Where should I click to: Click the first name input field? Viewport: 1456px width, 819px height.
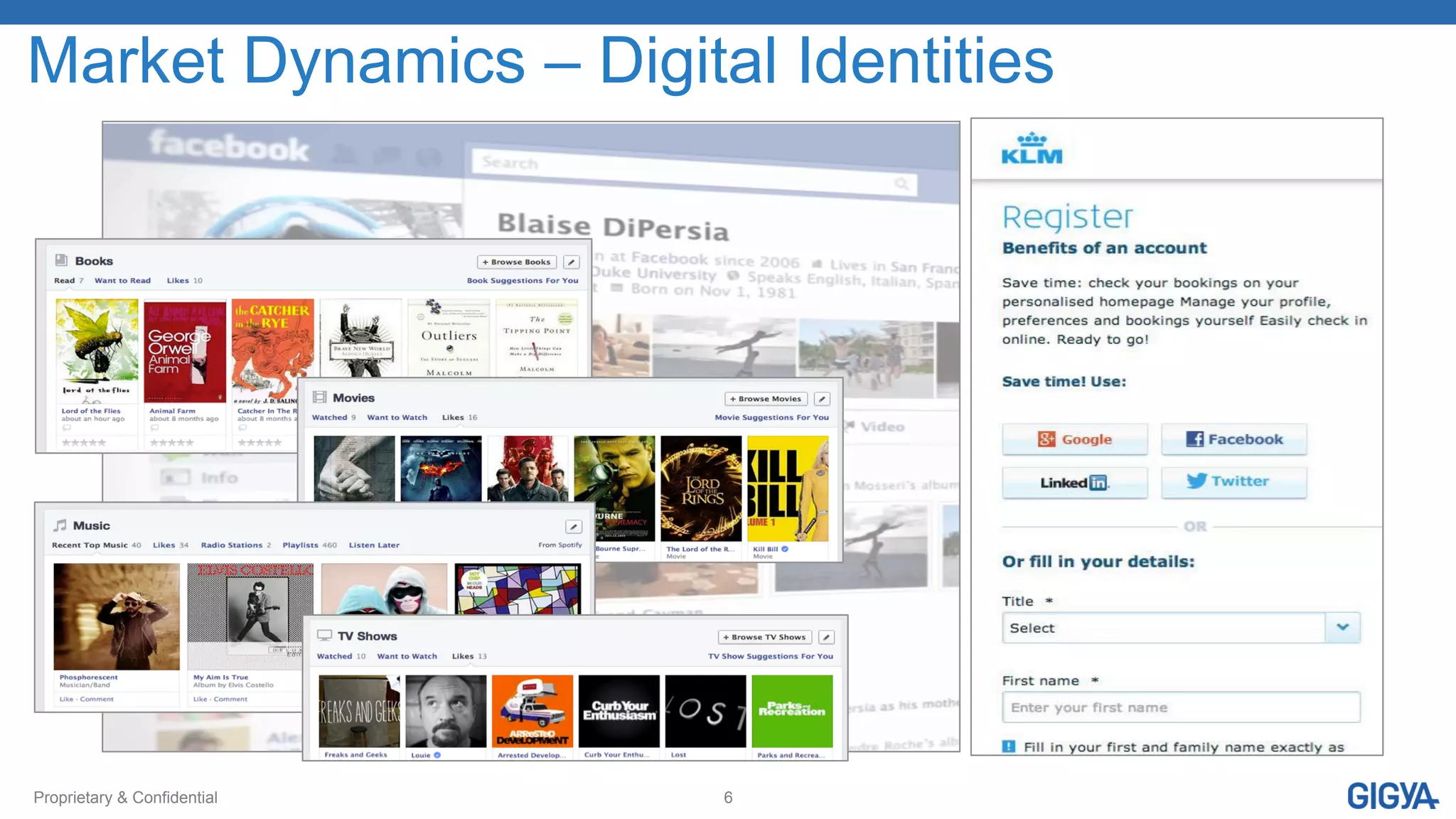coord(1181,707)
